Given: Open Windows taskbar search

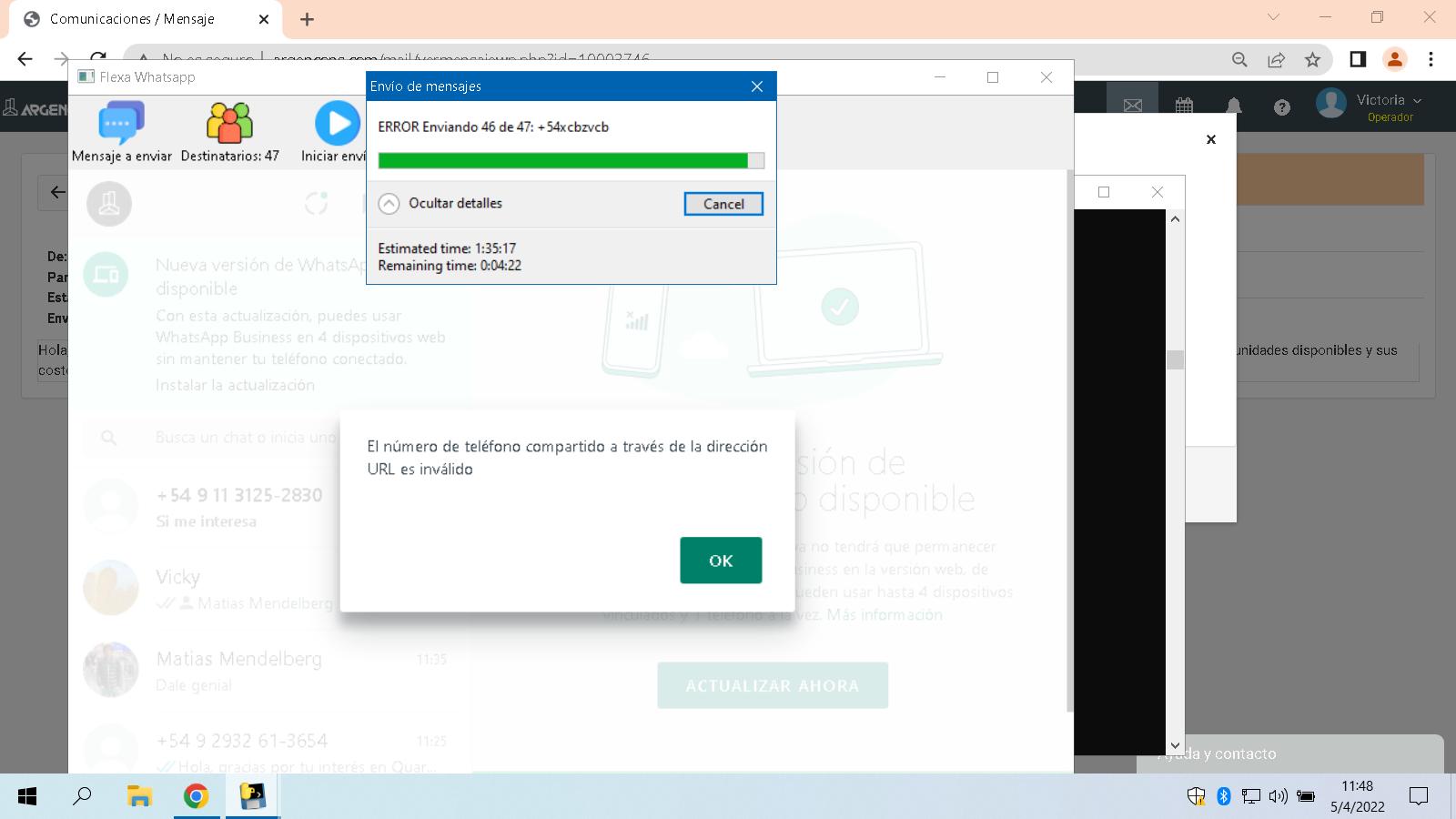Looking at the screenshot, I should (82, 796).
